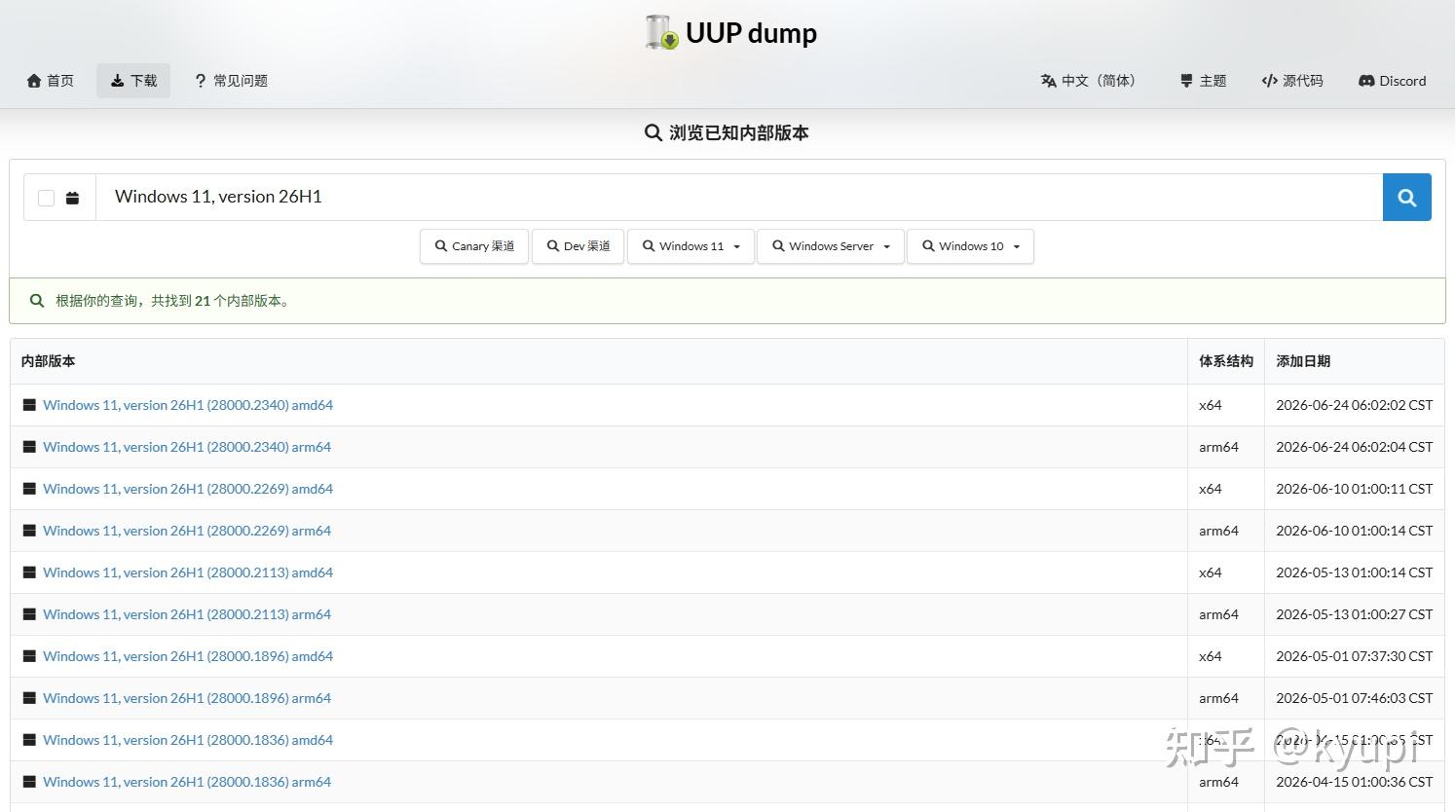Screen dimensions: 1456x812
Task: Open build 28000.2340 amd64 link
Action: point(188,405)
